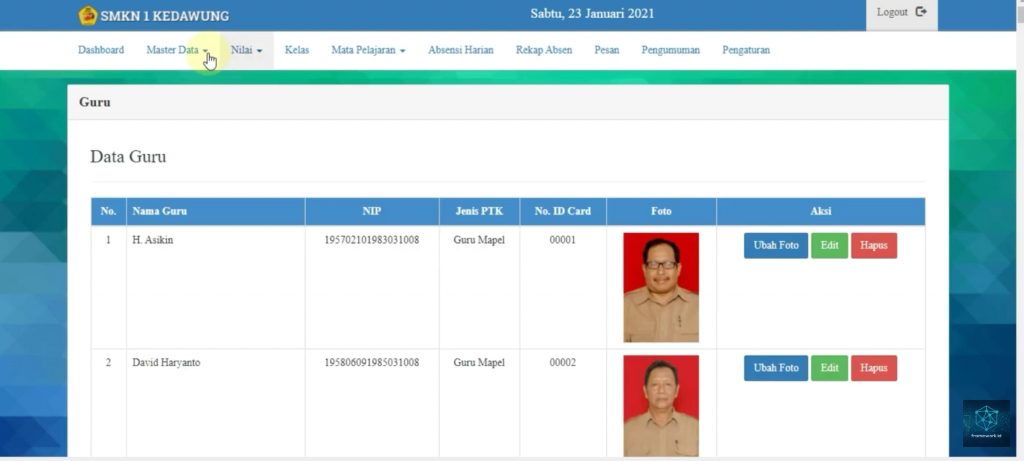Edit the David Haryanto record
The image size is (1024, 461).
[x=828, y=368]
